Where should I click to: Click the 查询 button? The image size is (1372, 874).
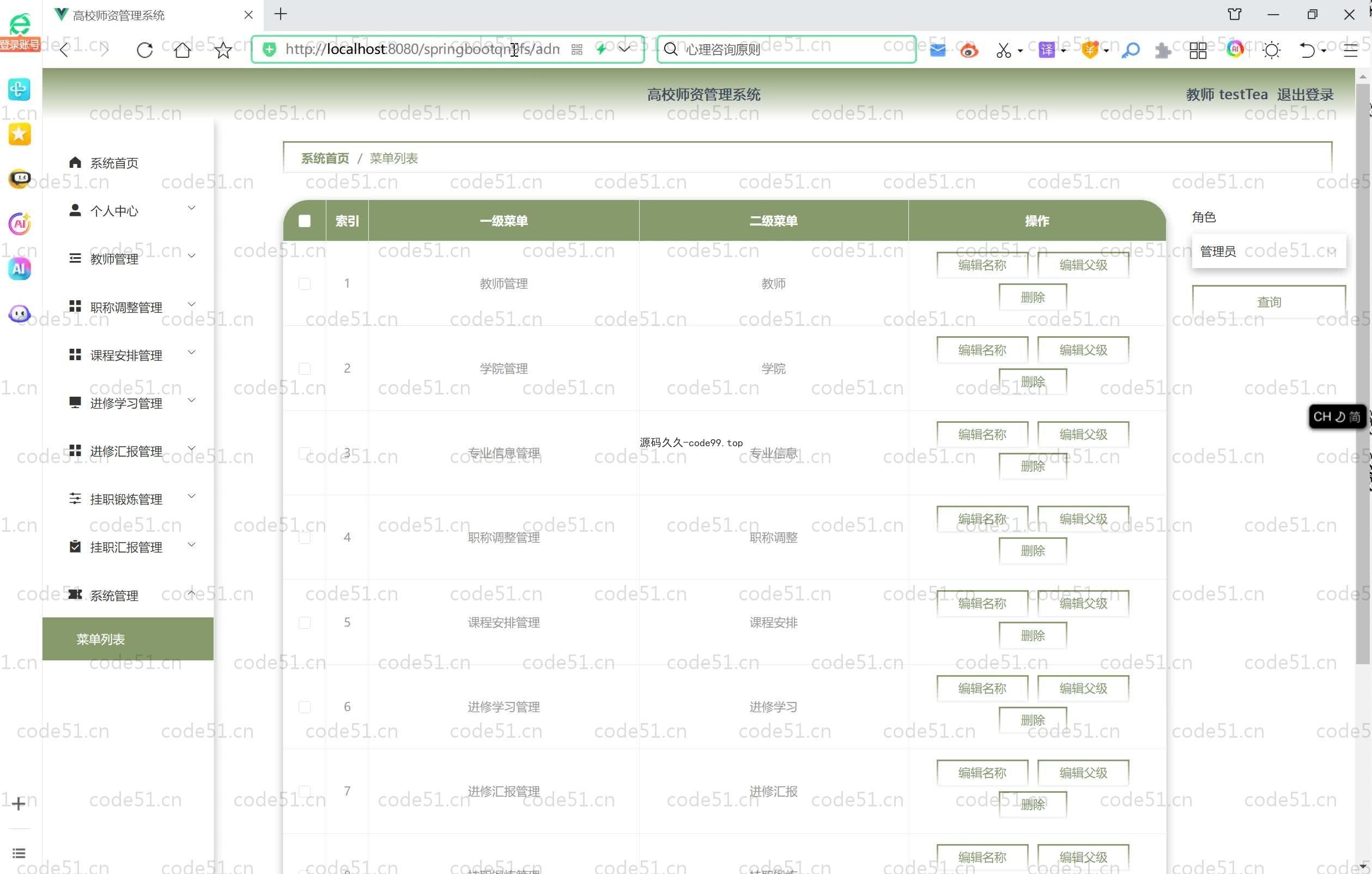pyautogui.click(x=1268, y=301)
